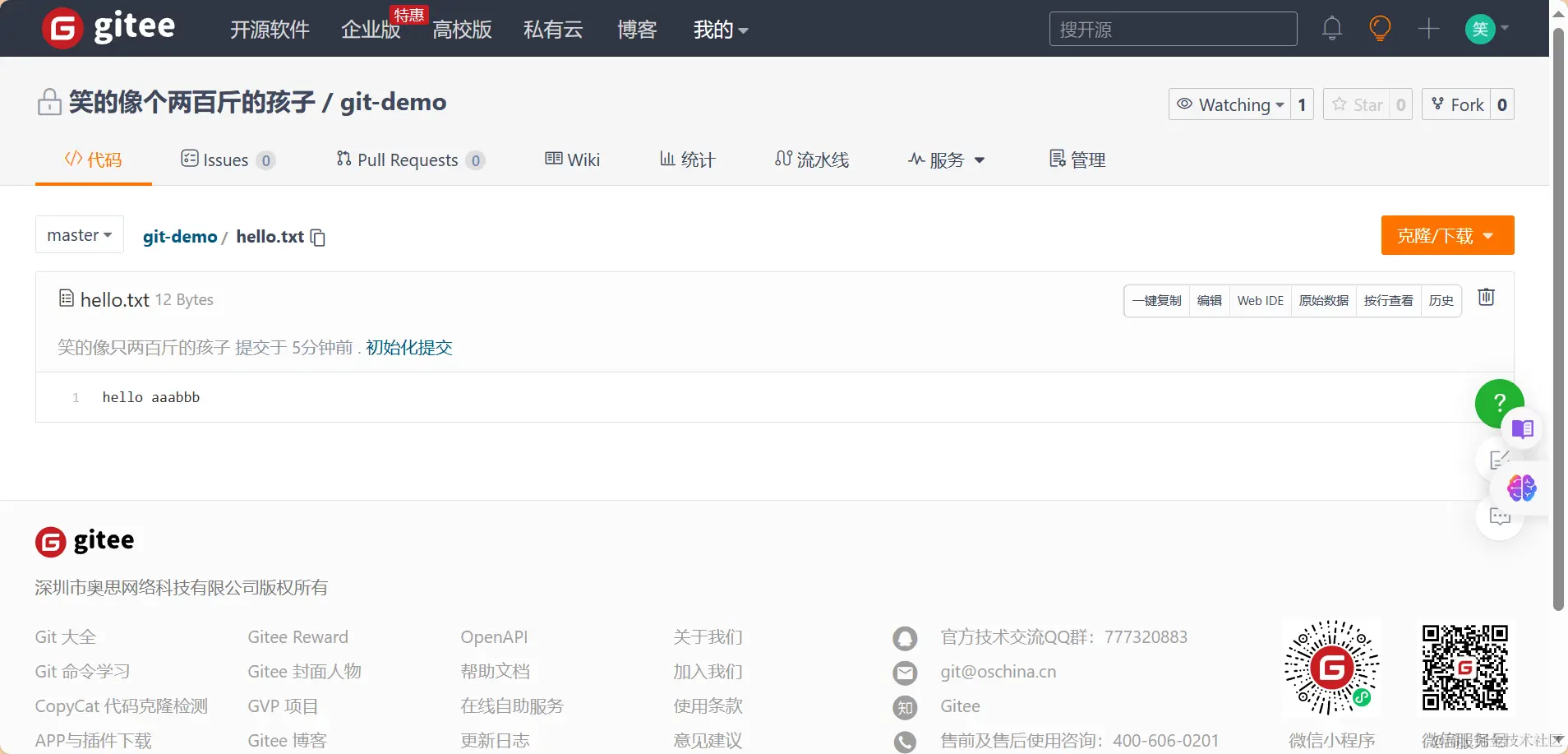The height and width of the screenshot is (754, 1568).
Task: Click 按行查看 blame view
Action: (x=1388, y=300)
